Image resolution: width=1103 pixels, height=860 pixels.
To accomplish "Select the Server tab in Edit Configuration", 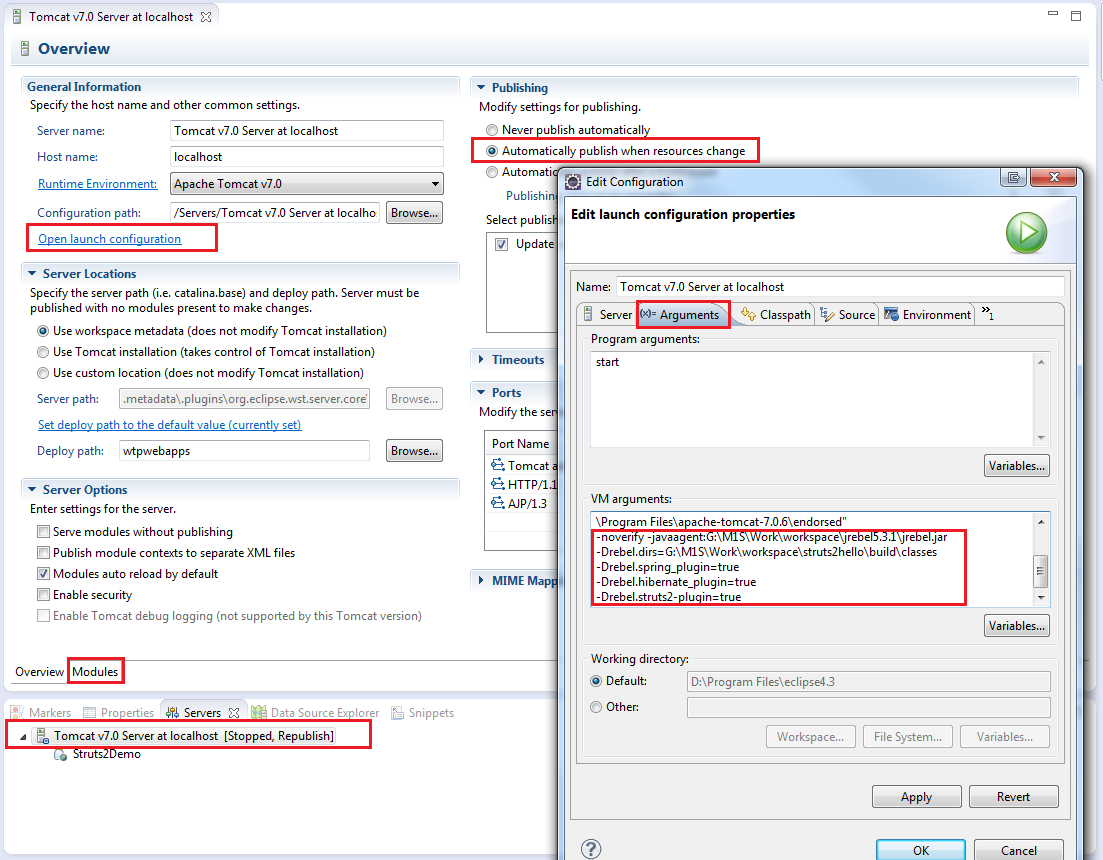I will 608,315.
